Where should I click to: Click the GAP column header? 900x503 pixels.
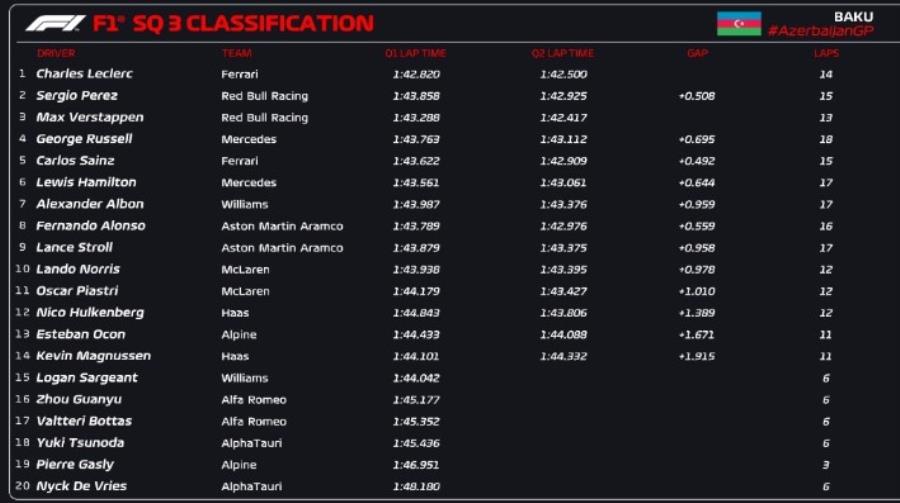(698, 53)
